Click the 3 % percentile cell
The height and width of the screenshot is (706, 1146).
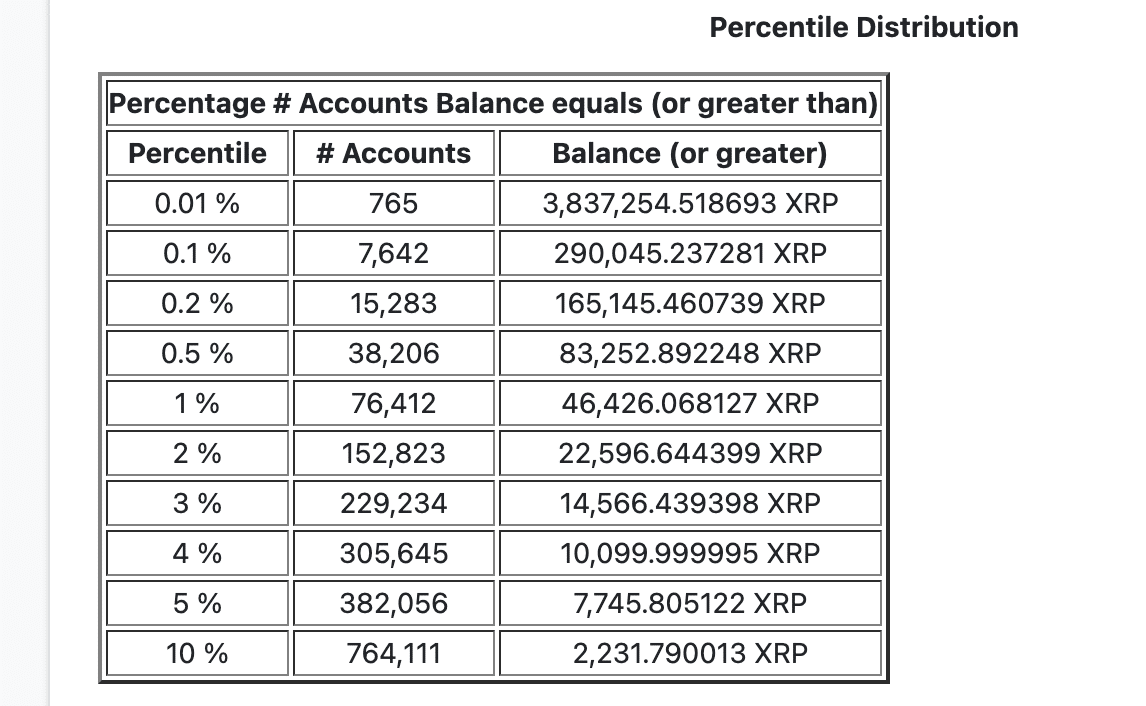(198, 504)
